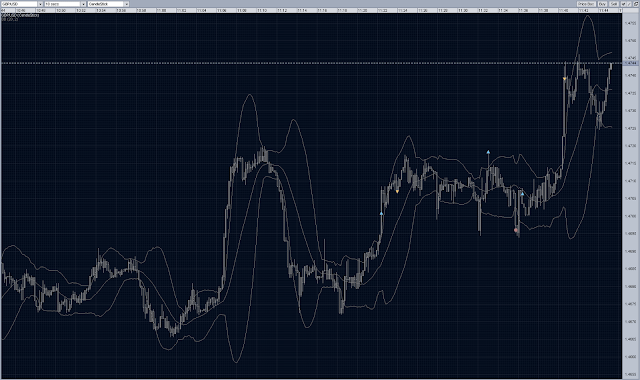
Task: Click the current price label 1.4744 on the axis
Action: click(x=631, y=63)
